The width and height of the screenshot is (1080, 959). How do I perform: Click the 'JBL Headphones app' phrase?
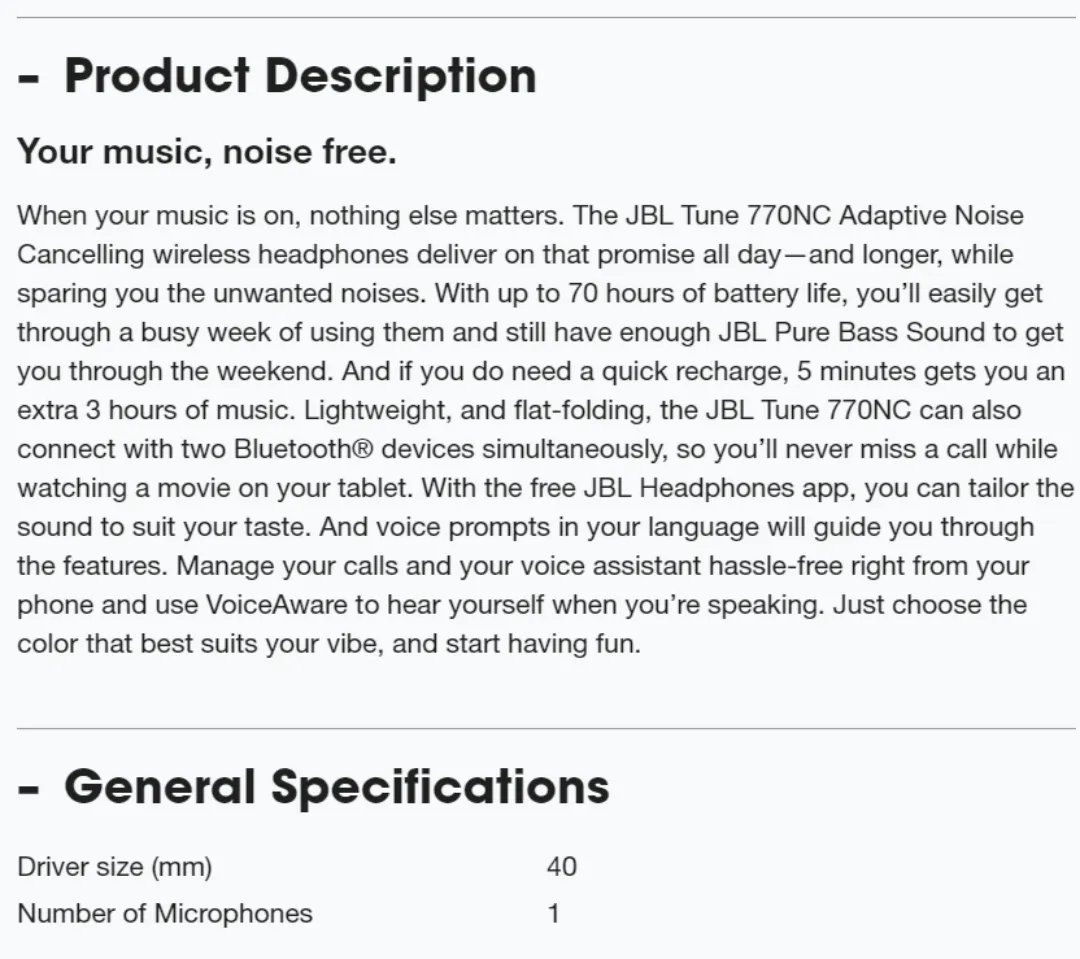720,488
